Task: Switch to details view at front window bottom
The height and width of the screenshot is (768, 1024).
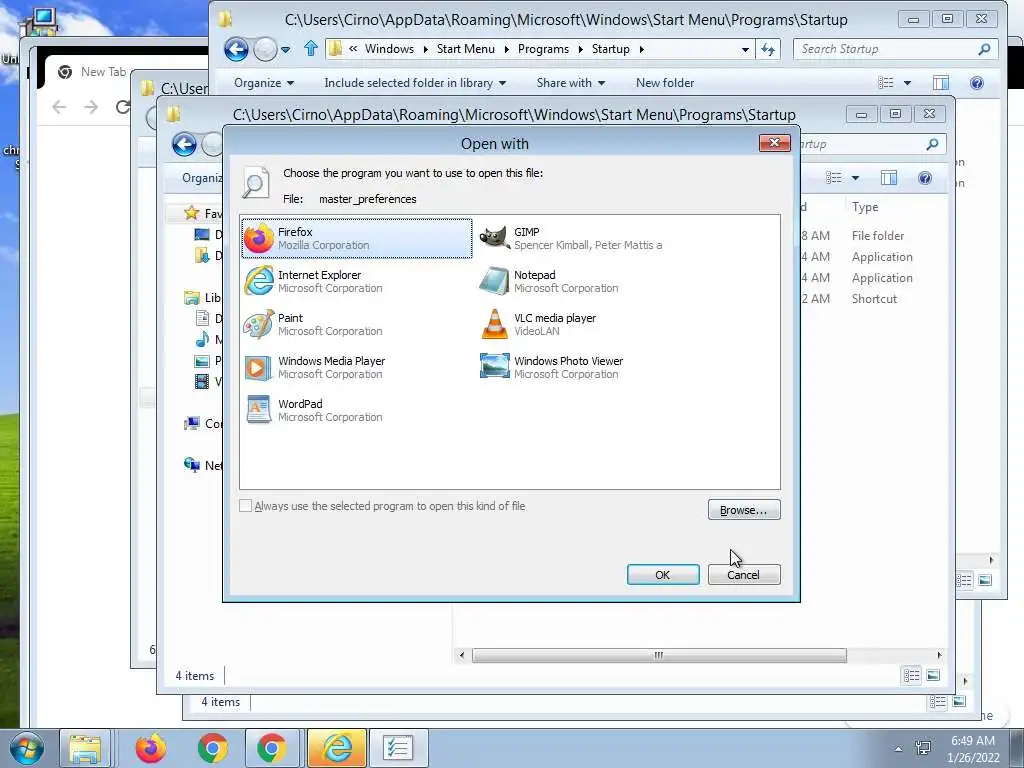Action: 912,675
